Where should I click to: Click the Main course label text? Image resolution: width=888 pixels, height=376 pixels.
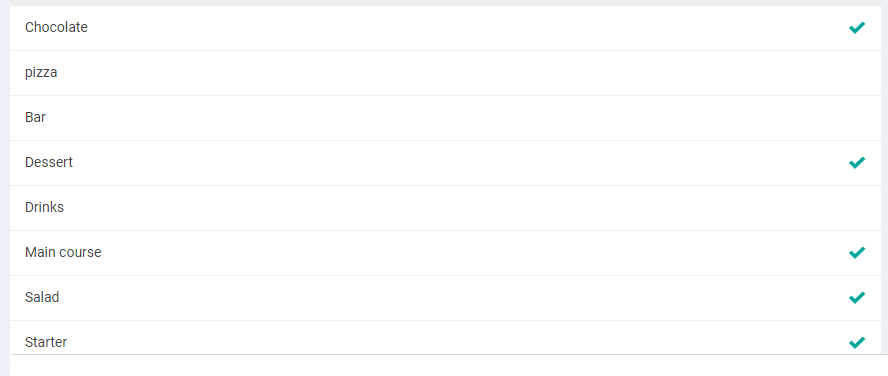point(63,252)
